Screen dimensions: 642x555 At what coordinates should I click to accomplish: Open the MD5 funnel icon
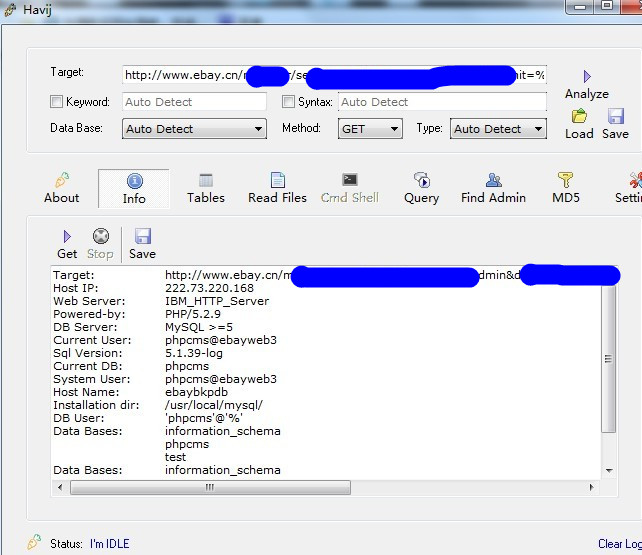(565, 180)
